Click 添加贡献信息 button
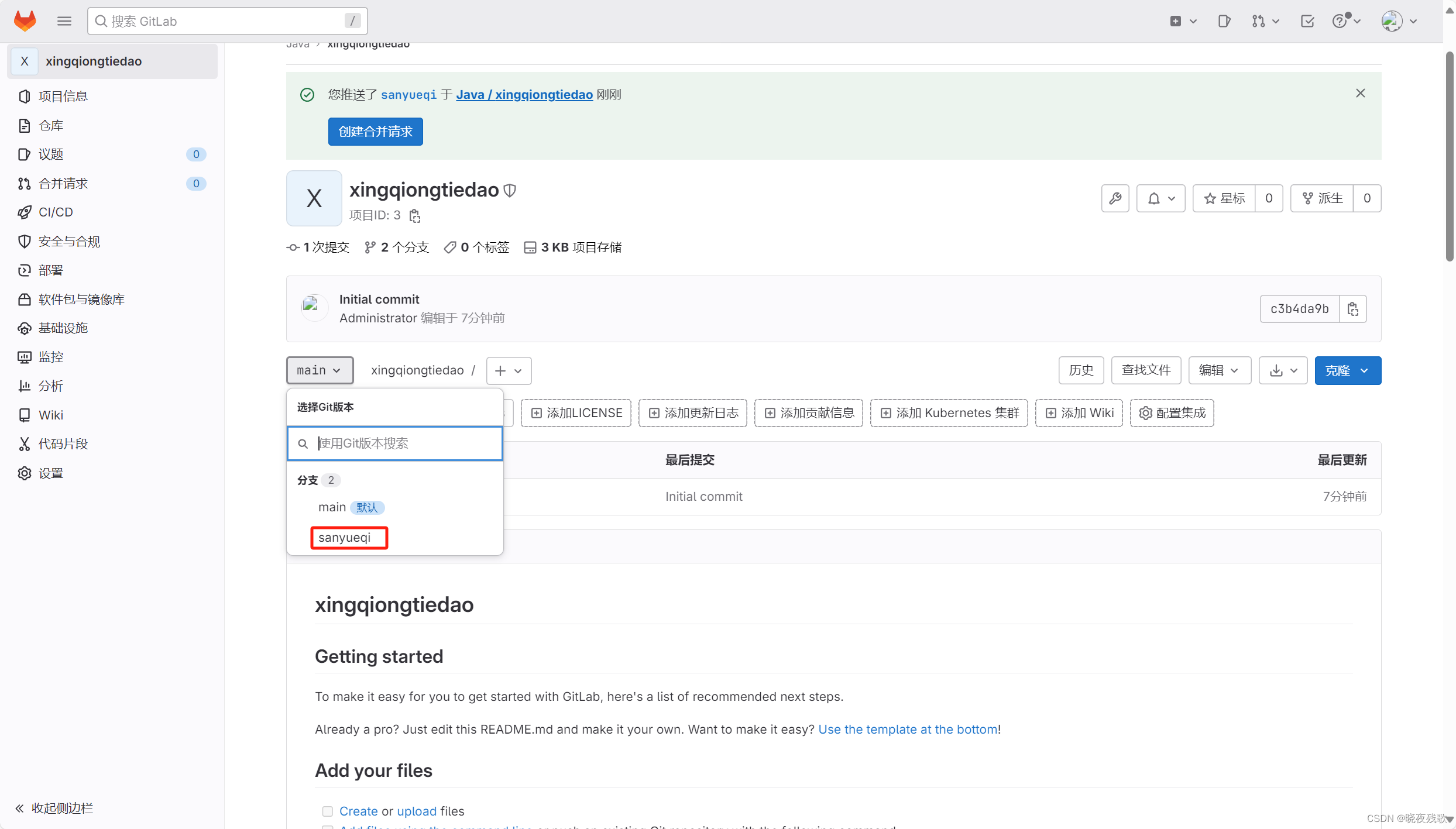Image resolution: width=1456 pixels, height=829 pixels. pos(809,413)
